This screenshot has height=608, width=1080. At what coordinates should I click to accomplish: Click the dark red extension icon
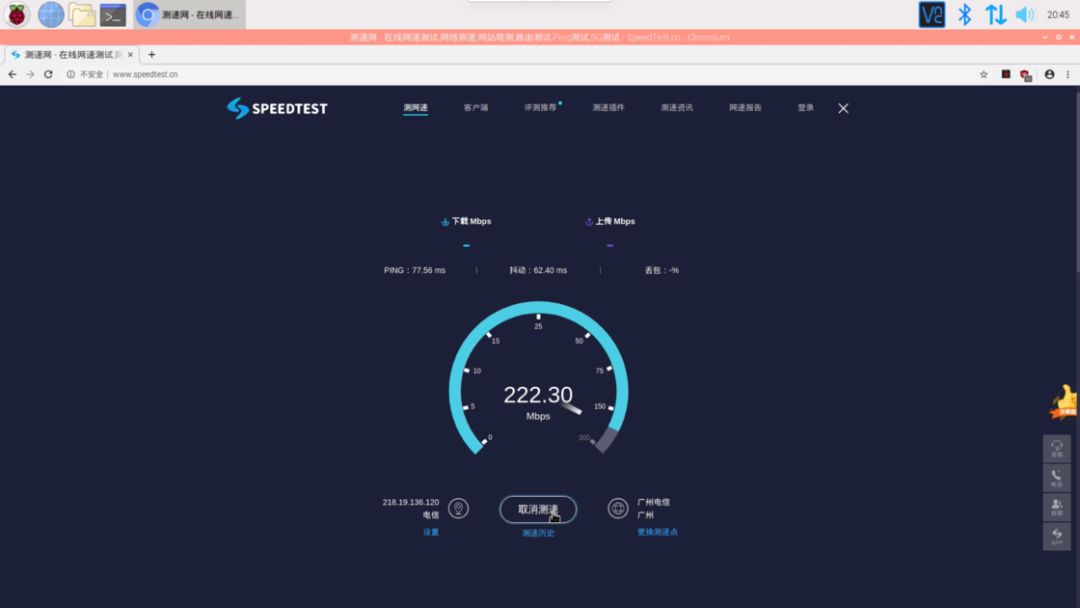tap(1006, 74)
